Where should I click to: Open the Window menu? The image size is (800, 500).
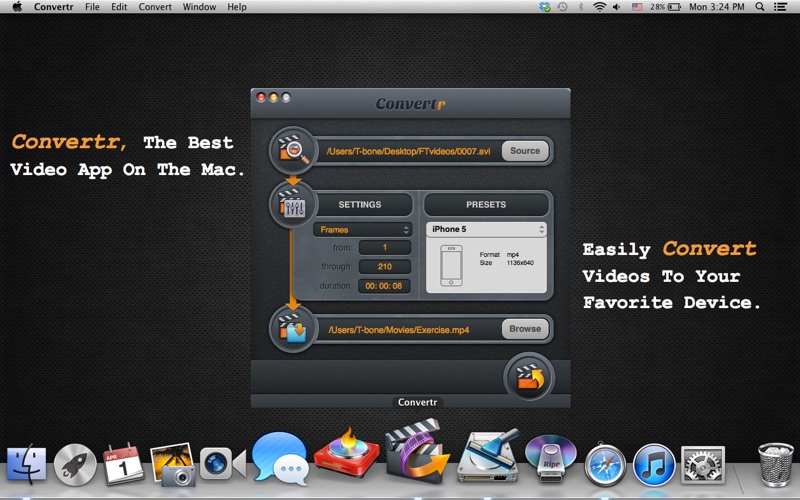(199, 7)
